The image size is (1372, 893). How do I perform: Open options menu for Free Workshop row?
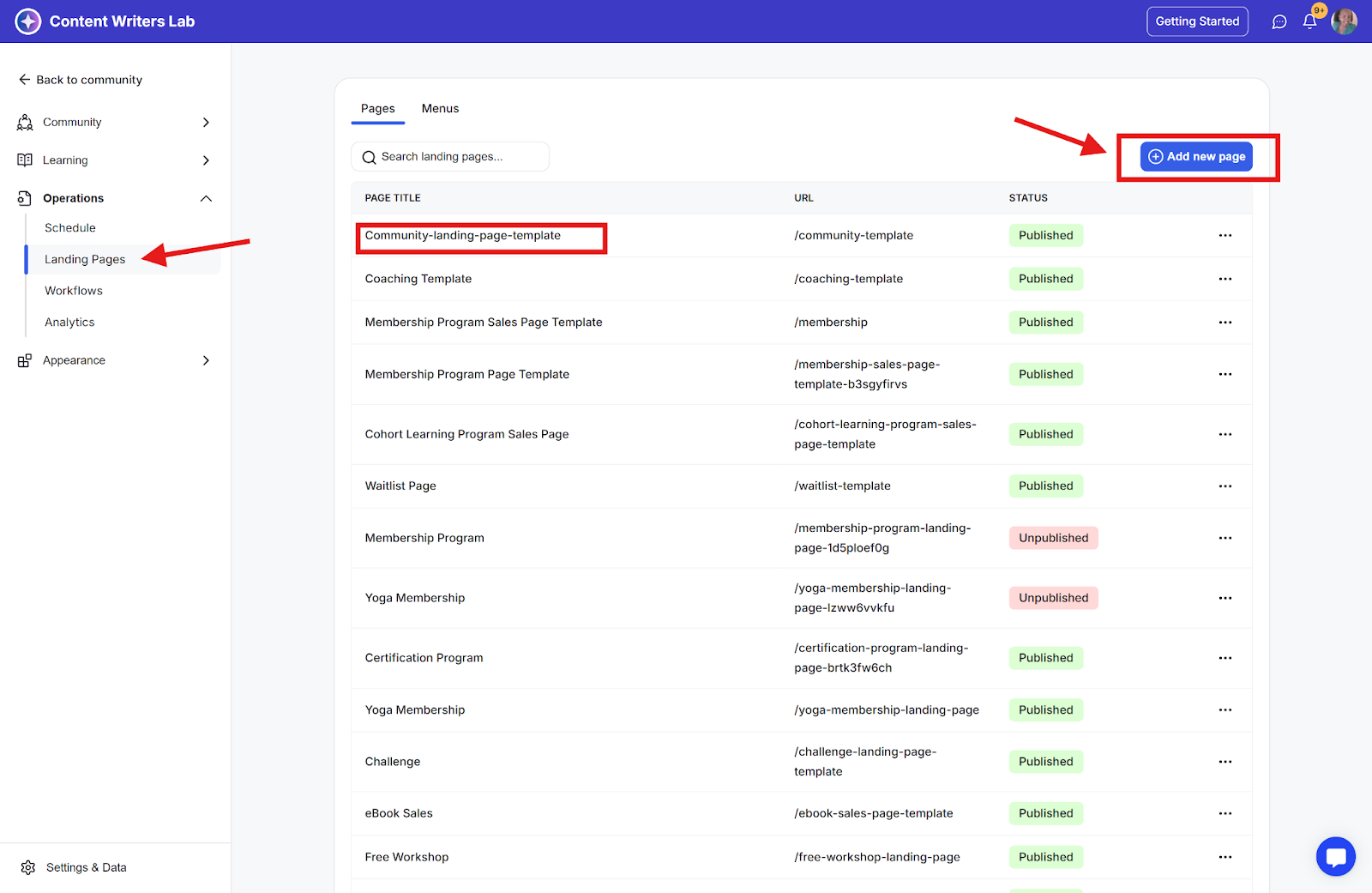(1225, 857)
